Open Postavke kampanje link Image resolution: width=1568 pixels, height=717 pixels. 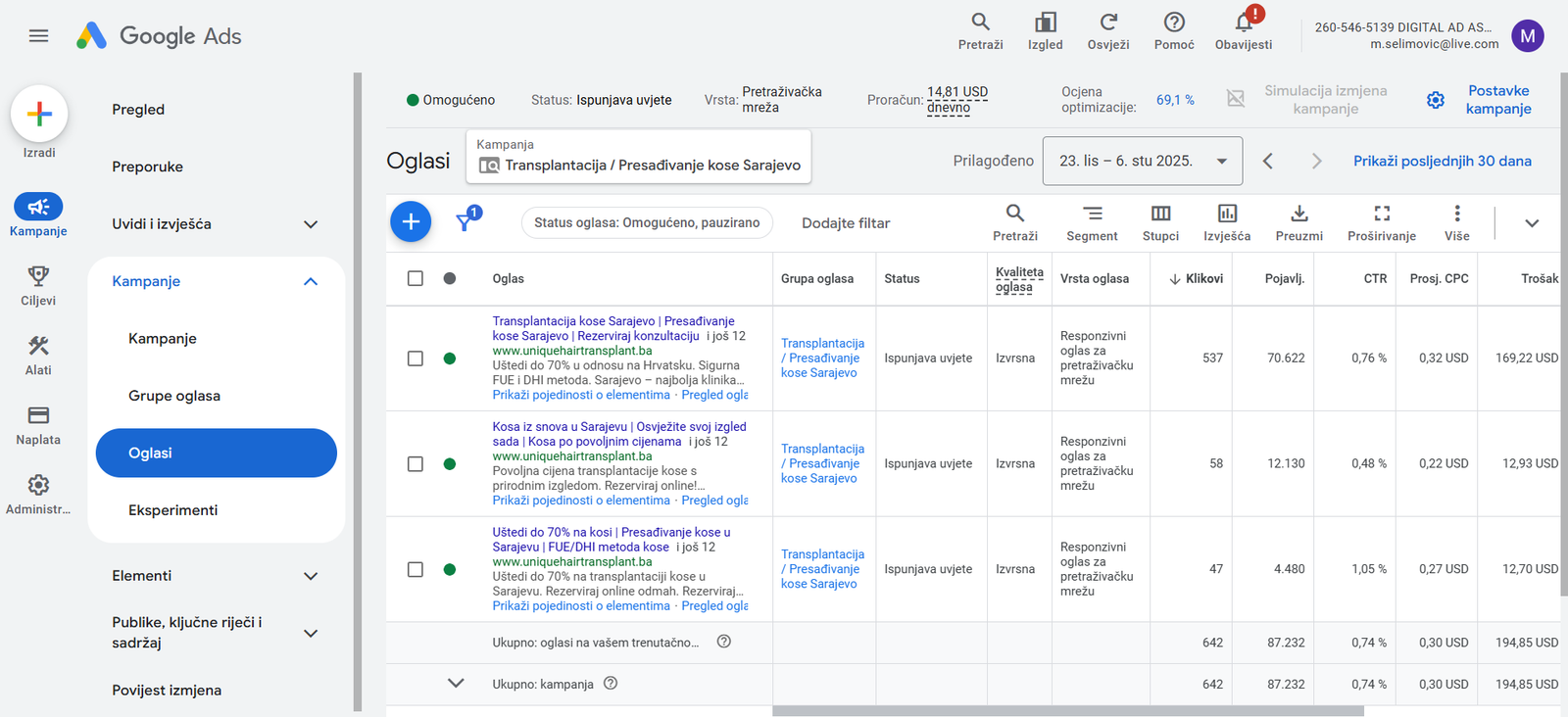[x=1498, y=100]
